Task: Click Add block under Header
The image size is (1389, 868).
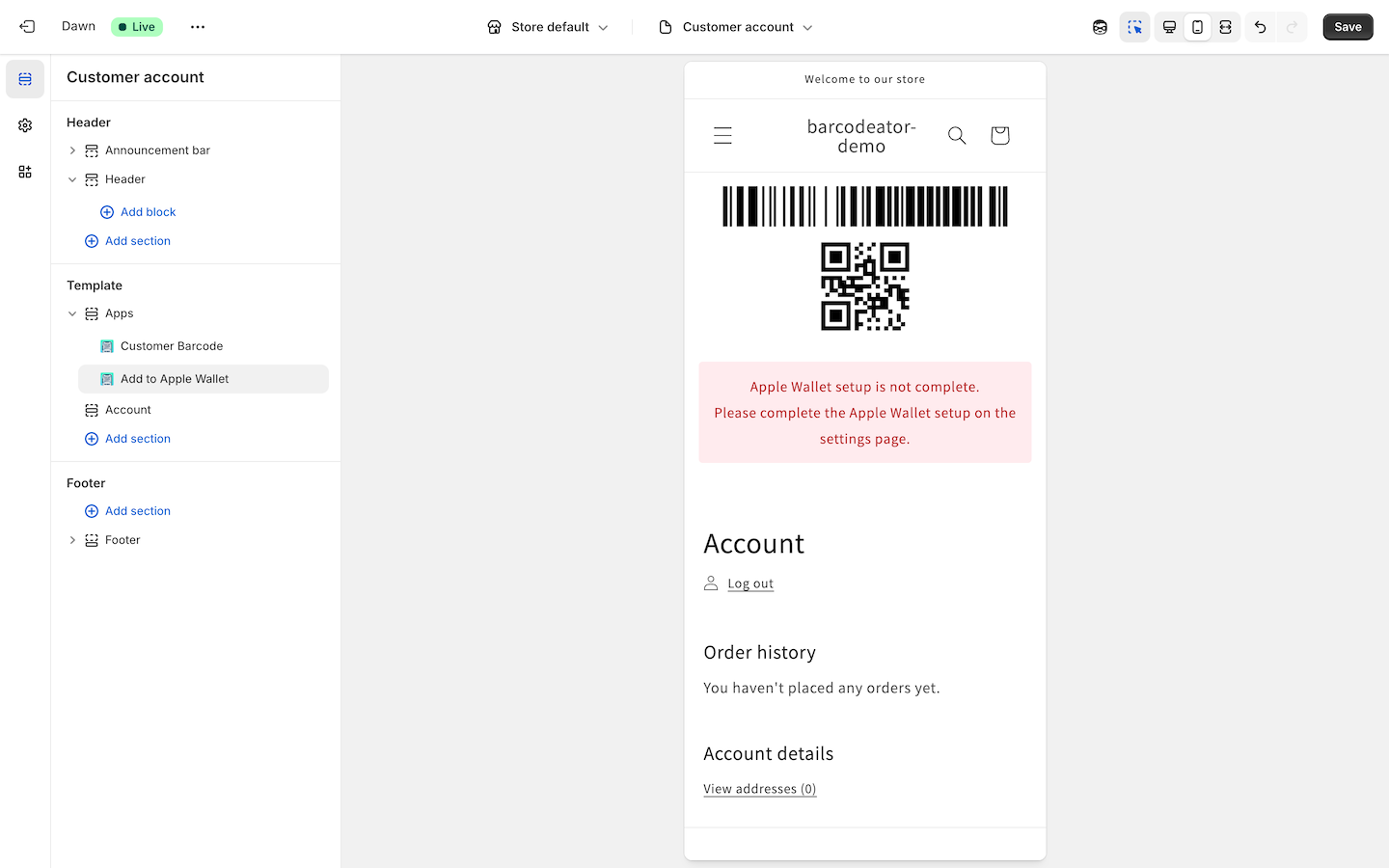Action: 147,211
